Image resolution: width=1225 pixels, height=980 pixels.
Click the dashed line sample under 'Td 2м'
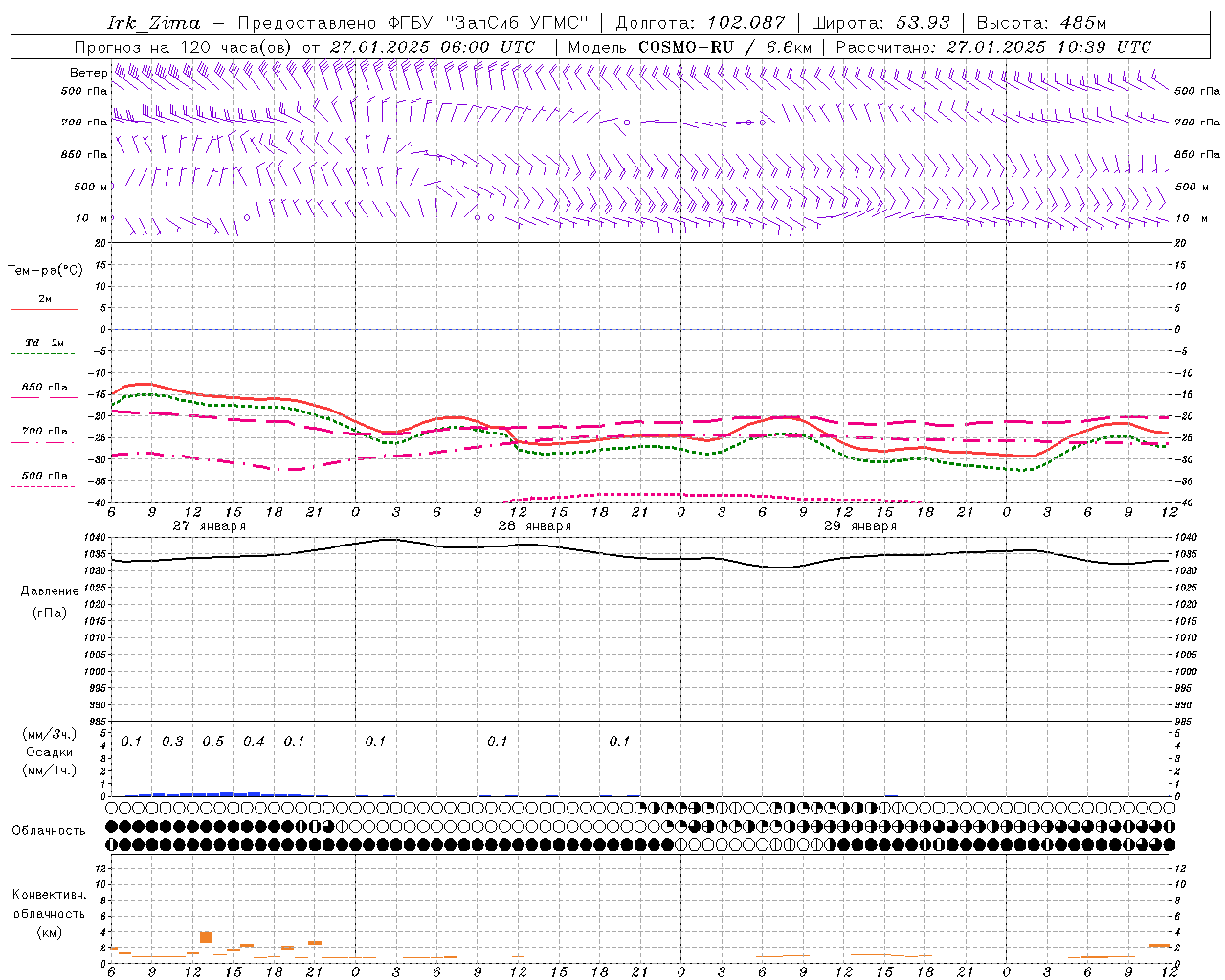(x=43, y=354)
